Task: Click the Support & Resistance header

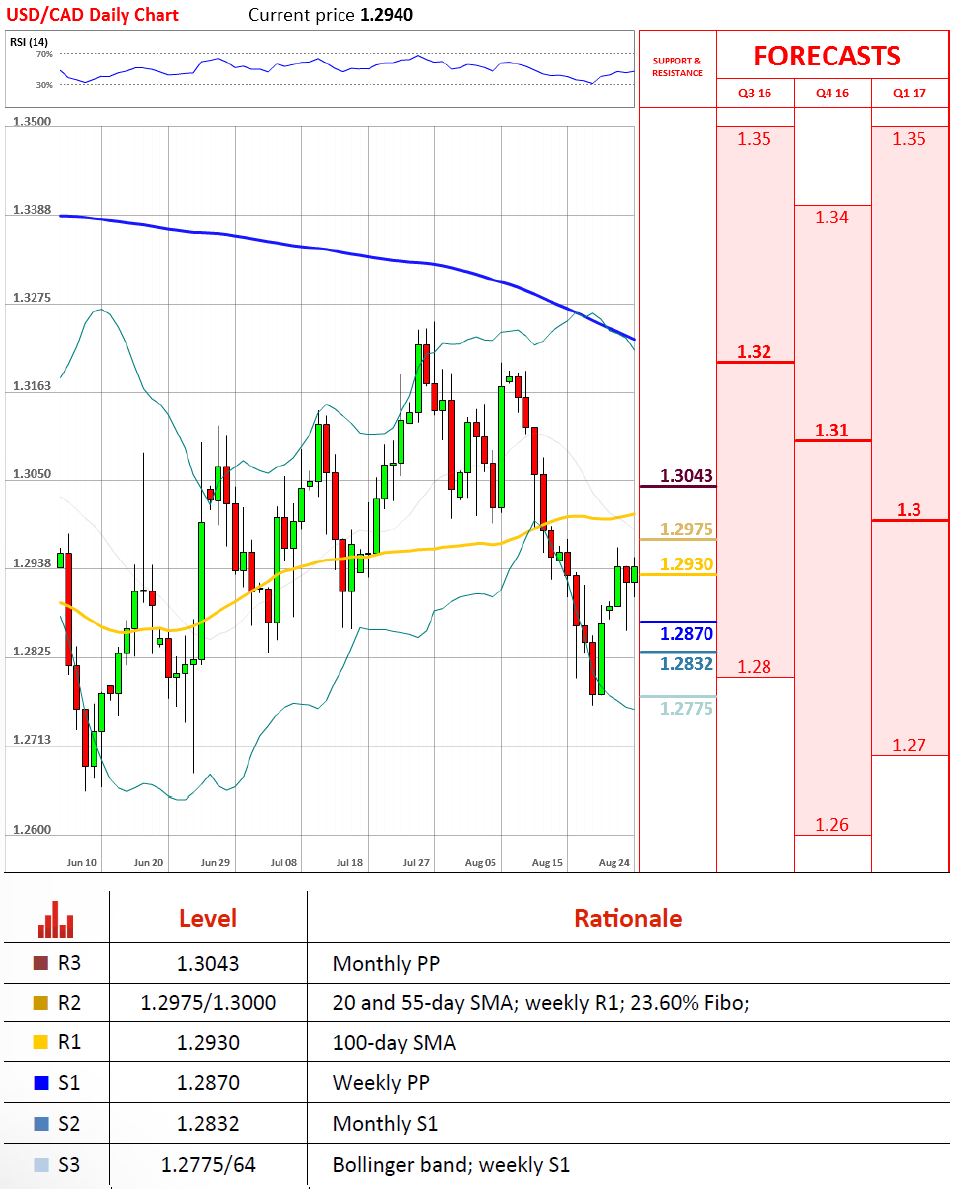Action: (677, 67)
